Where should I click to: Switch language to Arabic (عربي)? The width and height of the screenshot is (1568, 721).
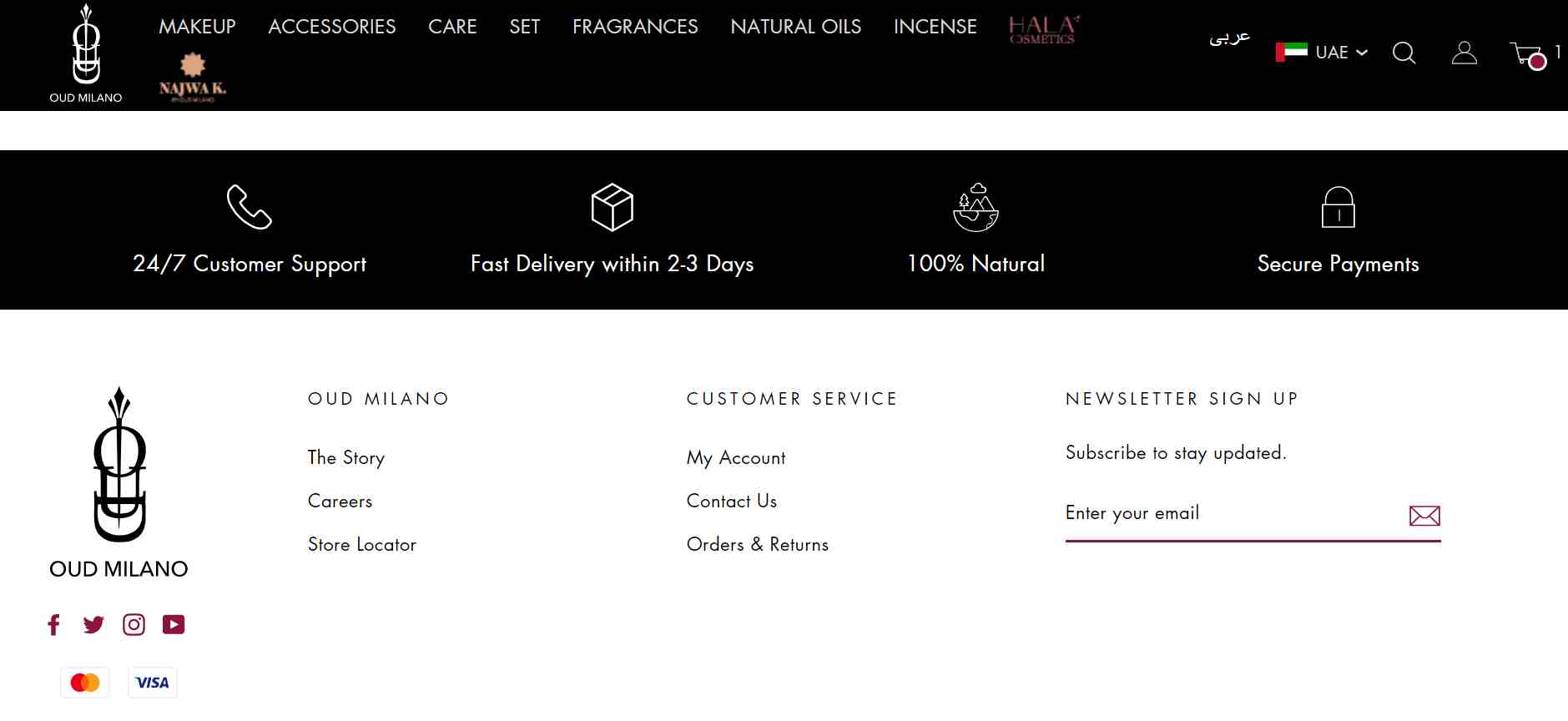point(1230,38)
